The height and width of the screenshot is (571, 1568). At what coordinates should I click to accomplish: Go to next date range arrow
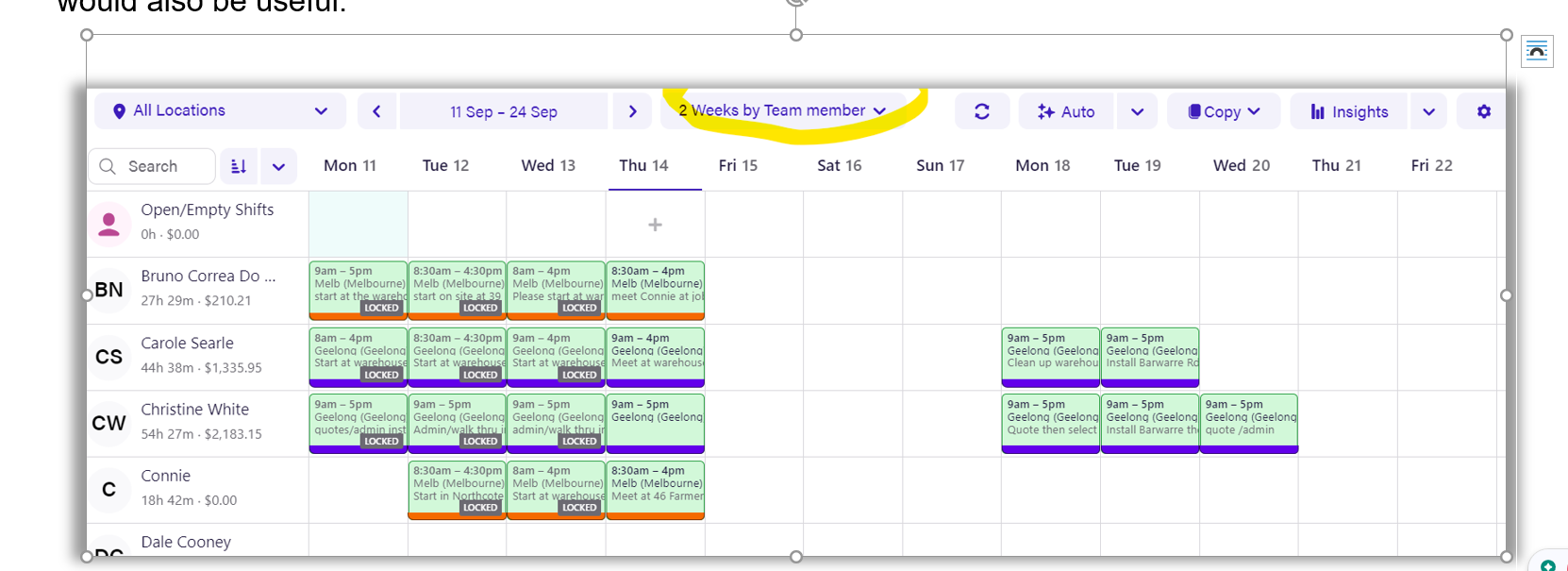click(632, 111)
